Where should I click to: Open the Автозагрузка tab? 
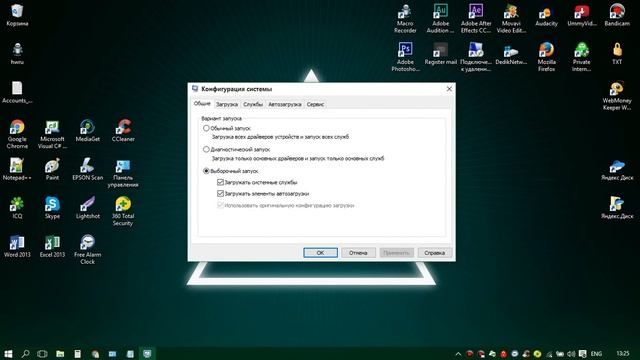click(284, 104)
